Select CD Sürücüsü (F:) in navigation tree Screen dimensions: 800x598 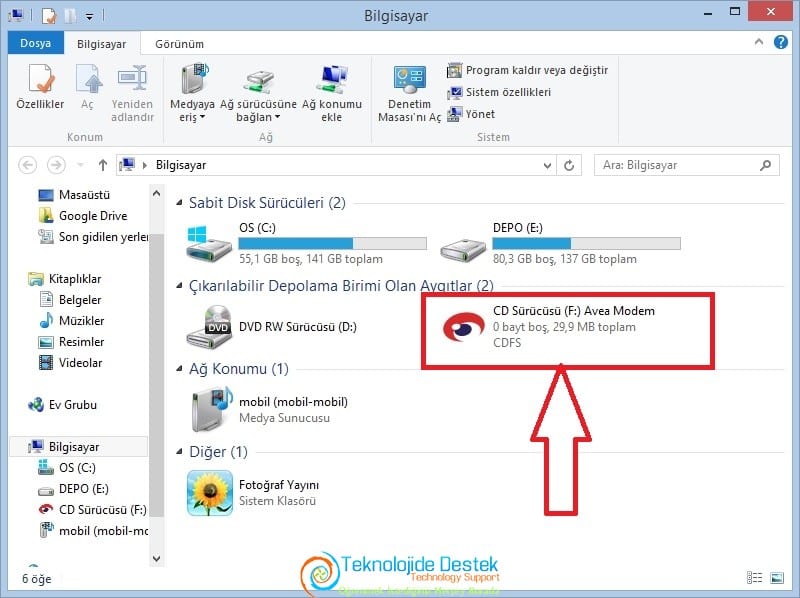click(92, 510)
